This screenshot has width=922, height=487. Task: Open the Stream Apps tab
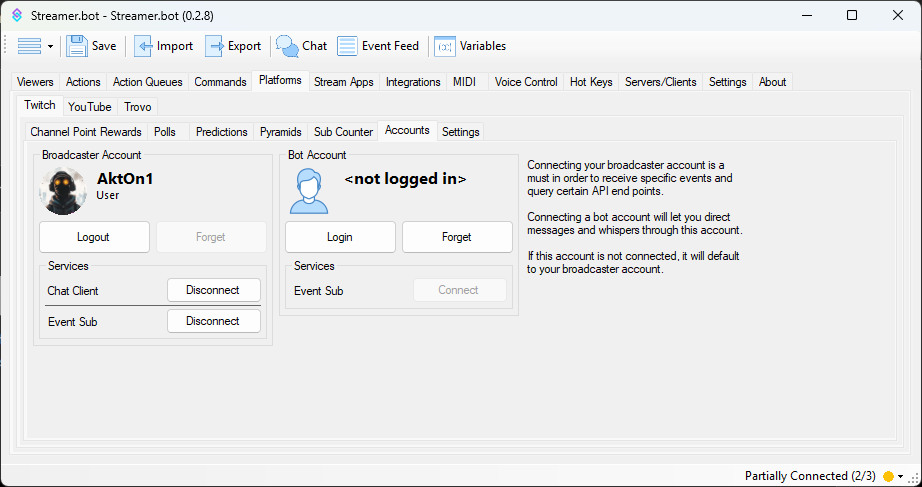[x=344, y=82]
